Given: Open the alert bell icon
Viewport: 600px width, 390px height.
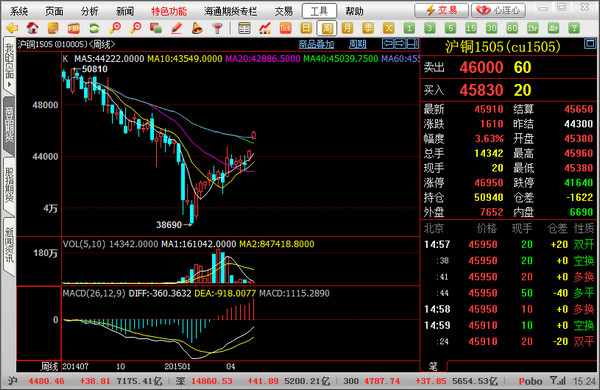Looking at the screenshot, I should click(x=197, y=28).
